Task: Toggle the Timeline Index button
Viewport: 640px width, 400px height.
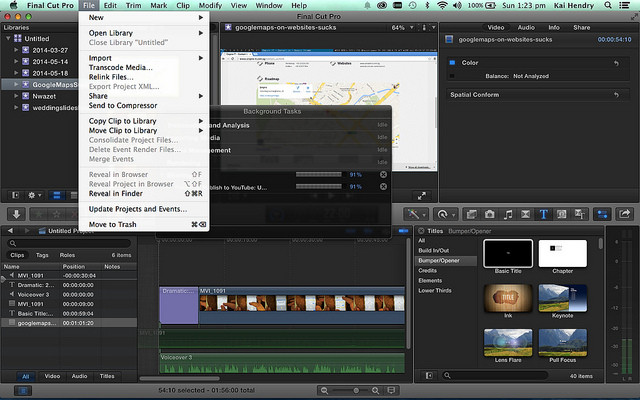Action: 23,391
